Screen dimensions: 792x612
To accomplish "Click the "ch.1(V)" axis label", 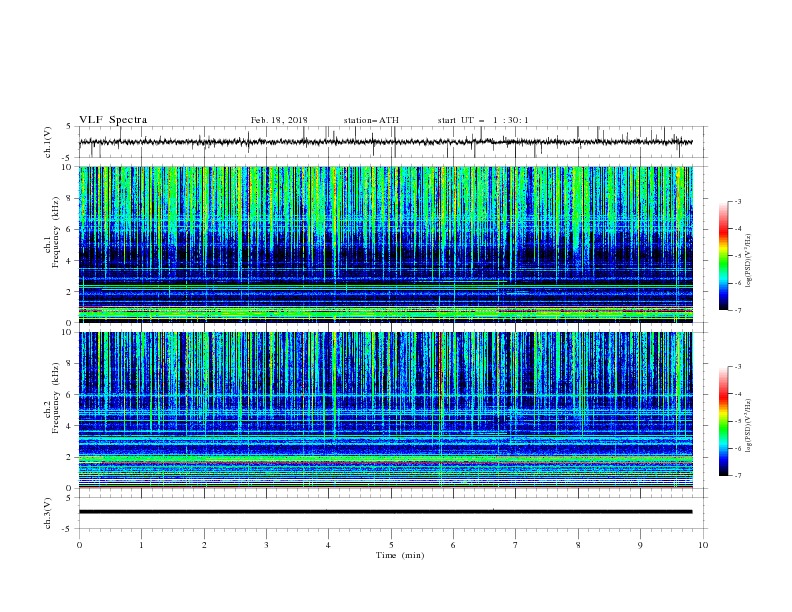I will click(48, 142).
